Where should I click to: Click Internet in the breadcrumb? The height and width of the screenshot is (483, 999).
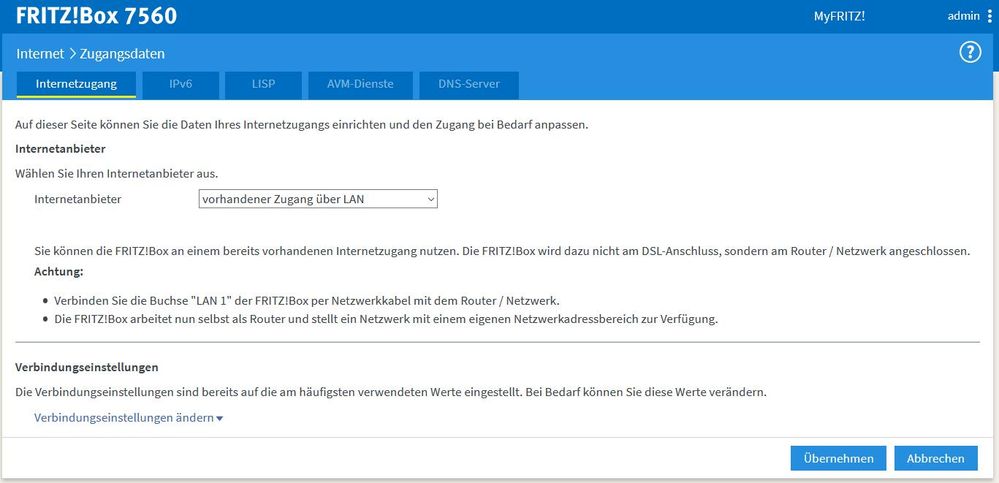(x=40, y=54)
